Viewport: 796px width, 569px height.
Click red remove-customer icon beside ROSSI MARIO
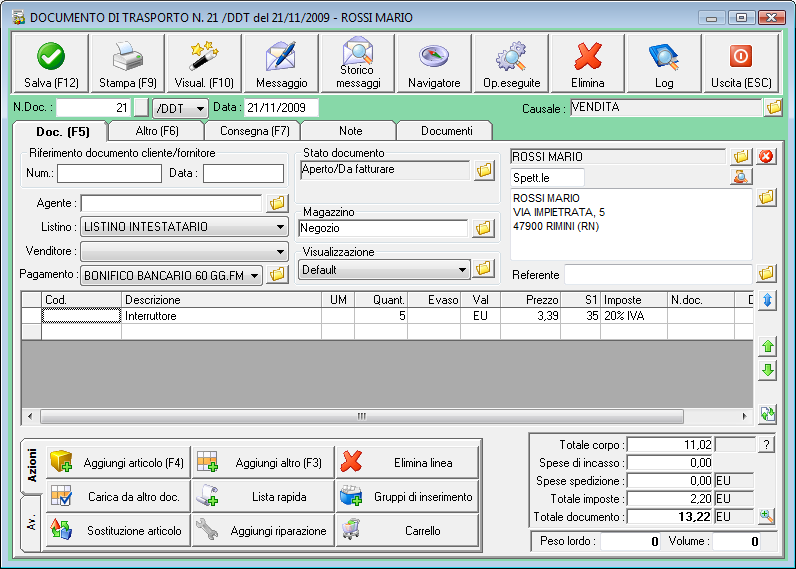click(x=767, y=157)
